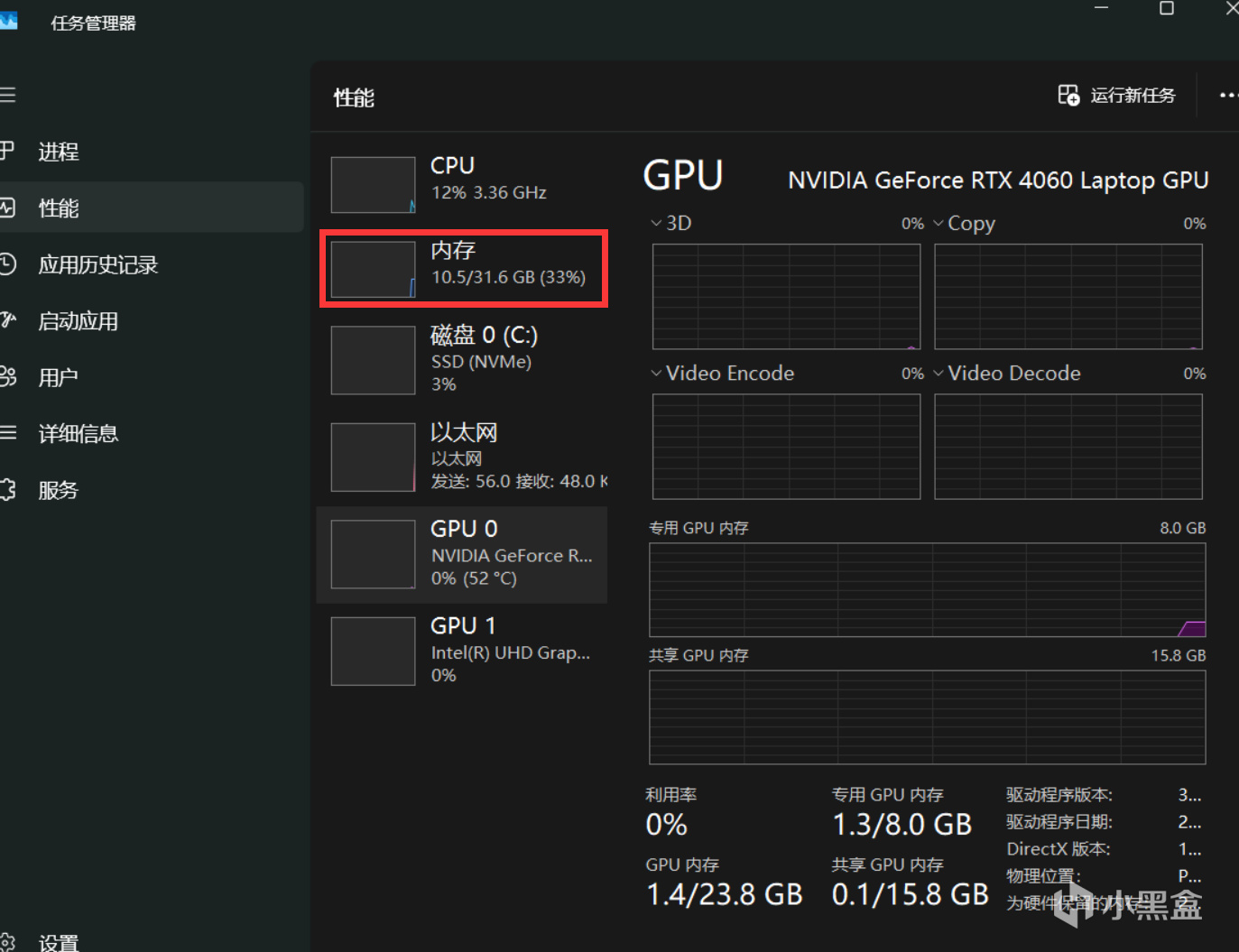Click the large GPU heading
The image size is (1239, 952).
pos(683,175)
